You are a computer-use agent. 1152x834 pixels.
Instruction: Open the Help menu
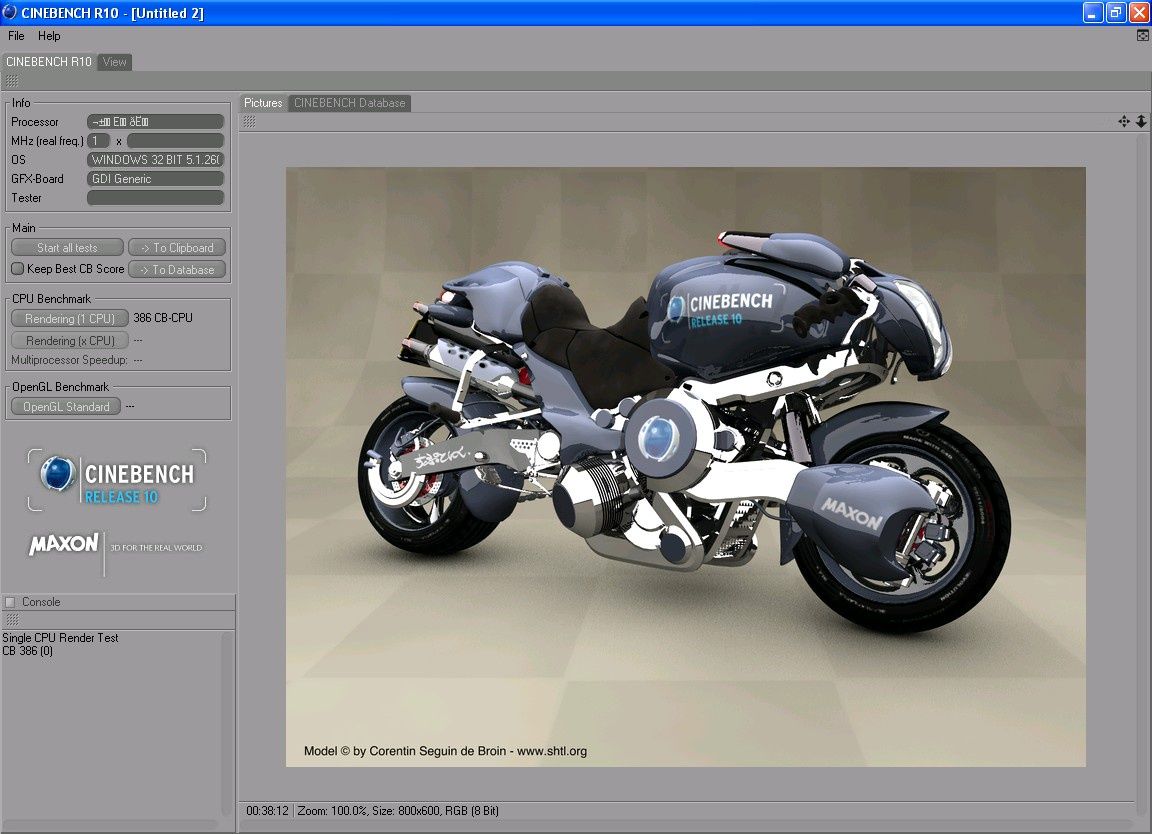tap(49, 36)
